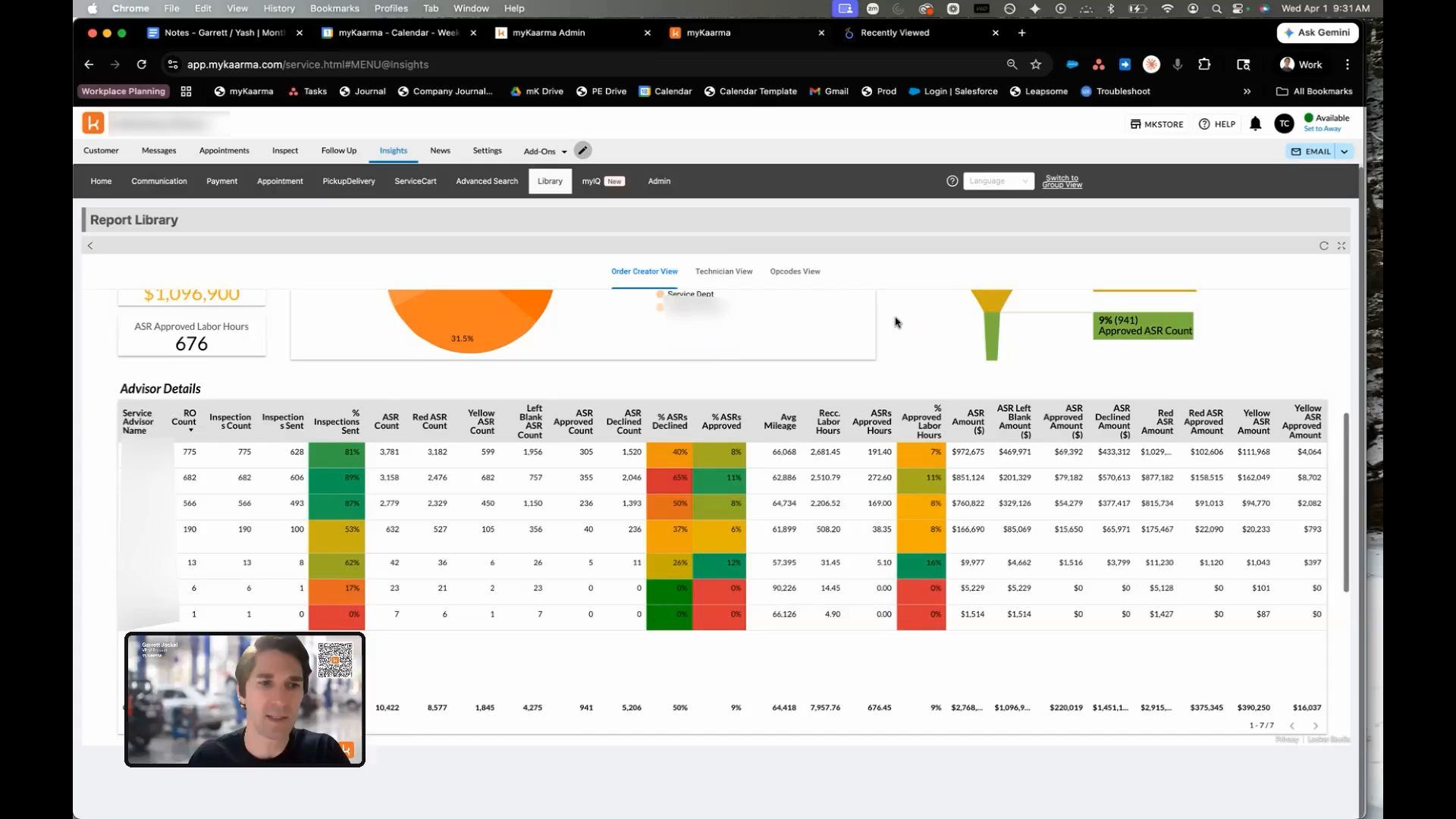This screenshot has width=1456, height=819.
Task: Click the pencil edit icon beside Add-Ons
Action: point(582,150)
